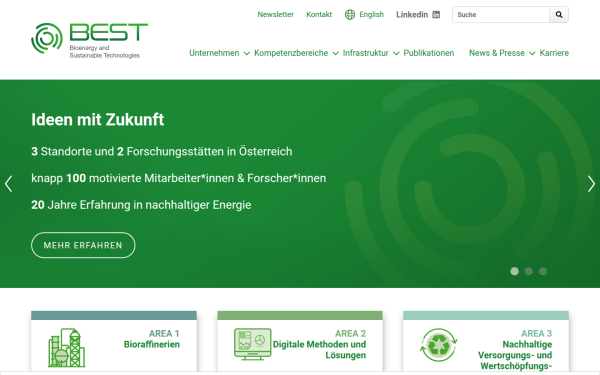Click the recycling icon in Area 3
This screenshot has height=375, width=600.
tap(439, 345)
